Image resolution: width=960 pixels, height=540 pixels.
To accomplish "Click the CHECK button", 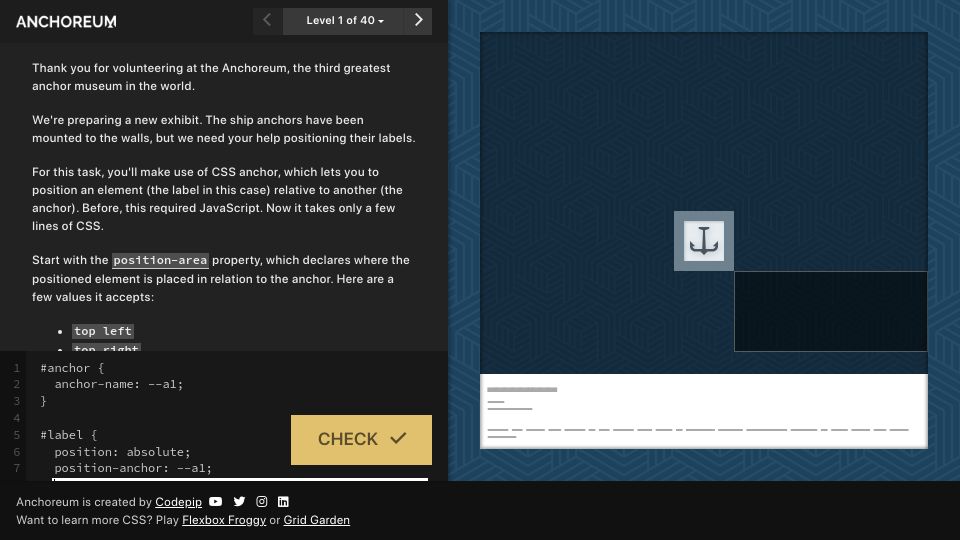I will click(361, 440).
